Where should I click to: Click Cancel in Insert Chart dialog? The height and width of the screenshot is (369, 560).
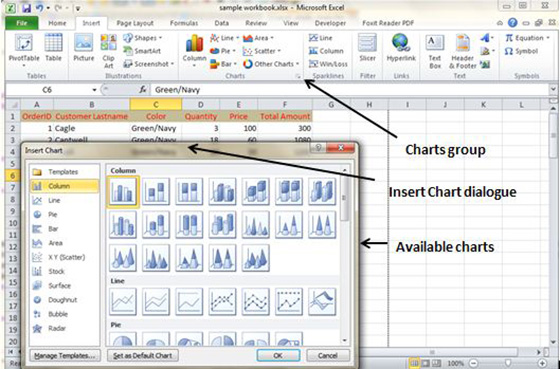coord(328,355)
